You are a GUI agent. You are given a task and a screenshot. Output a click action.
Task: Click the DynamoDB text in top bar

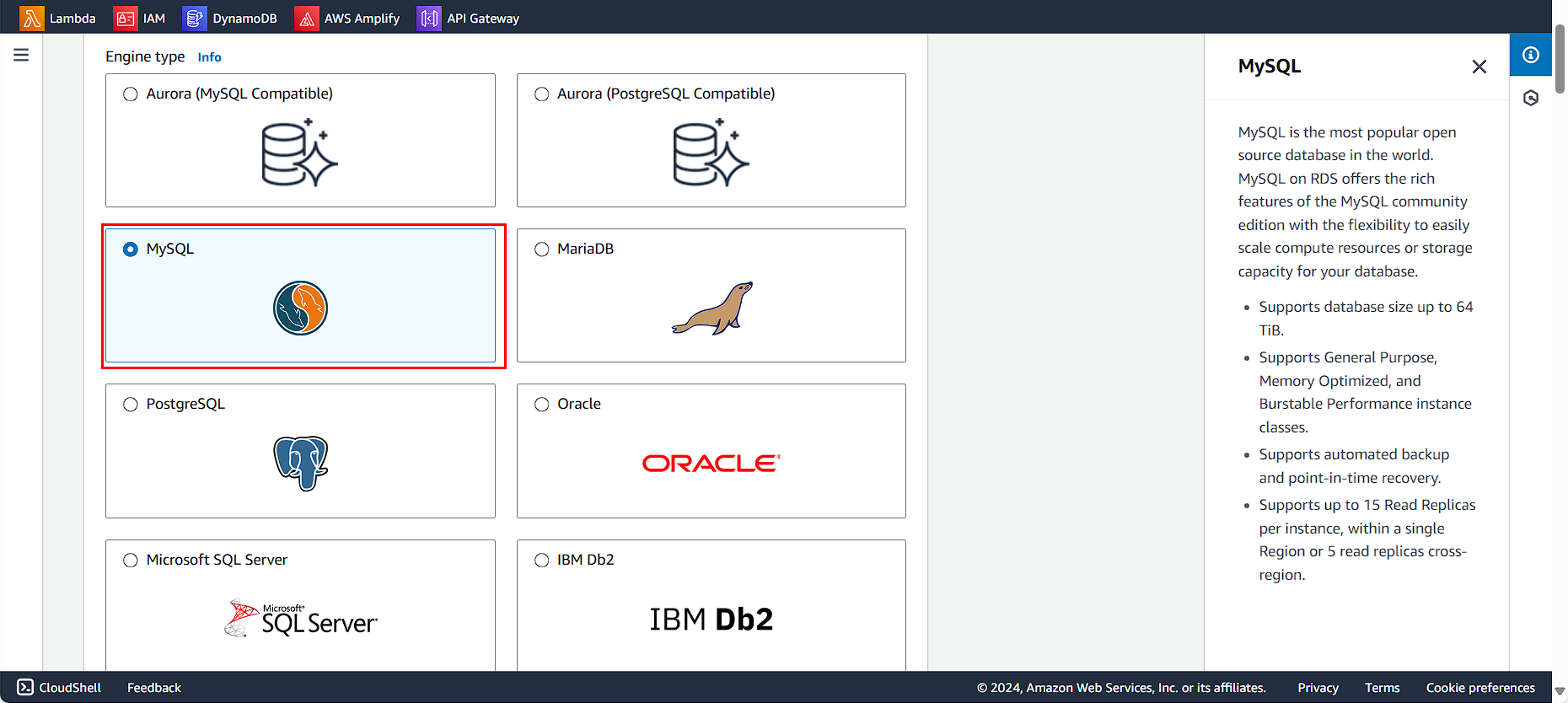click(244, 19)
